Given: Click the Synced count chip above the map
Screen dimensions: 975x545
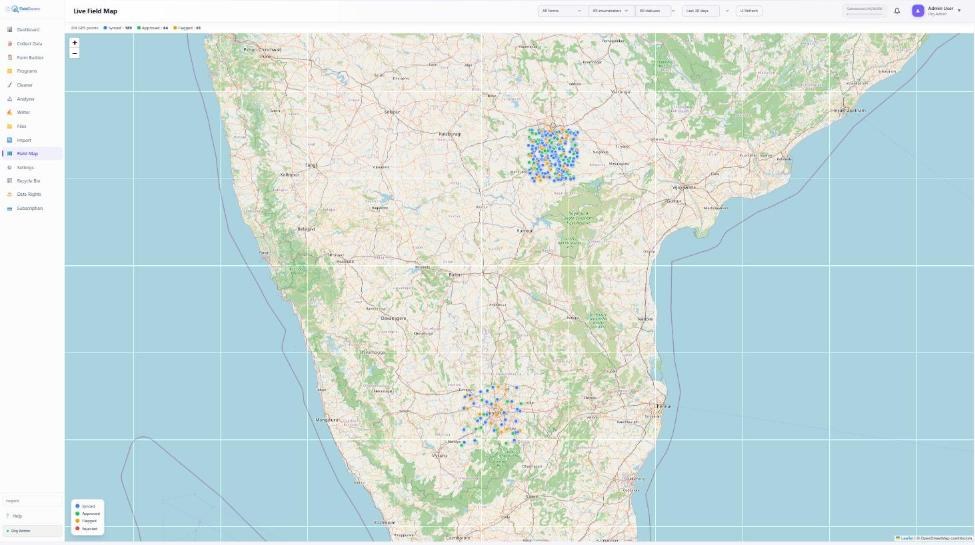Looking at the screenshot, I should pyautogui.click(x=118, y=28).
